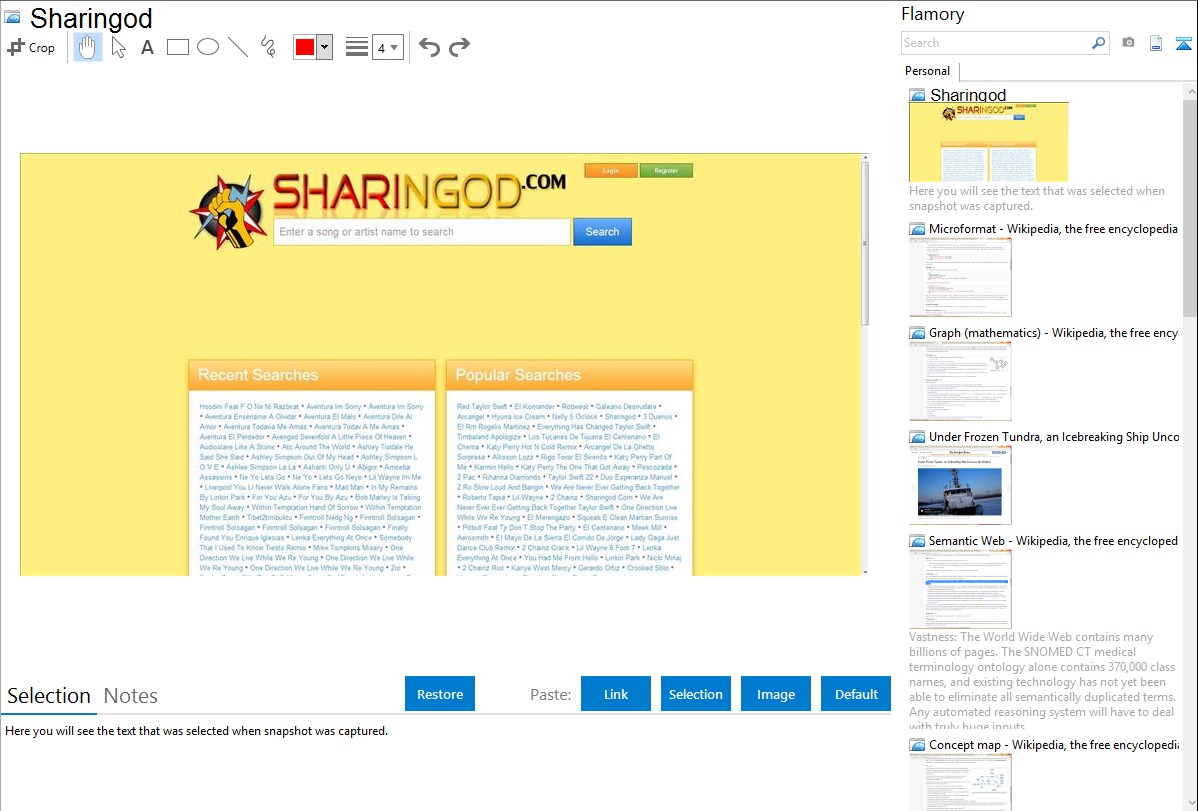Choose the text annotation tool

point(147,47)
